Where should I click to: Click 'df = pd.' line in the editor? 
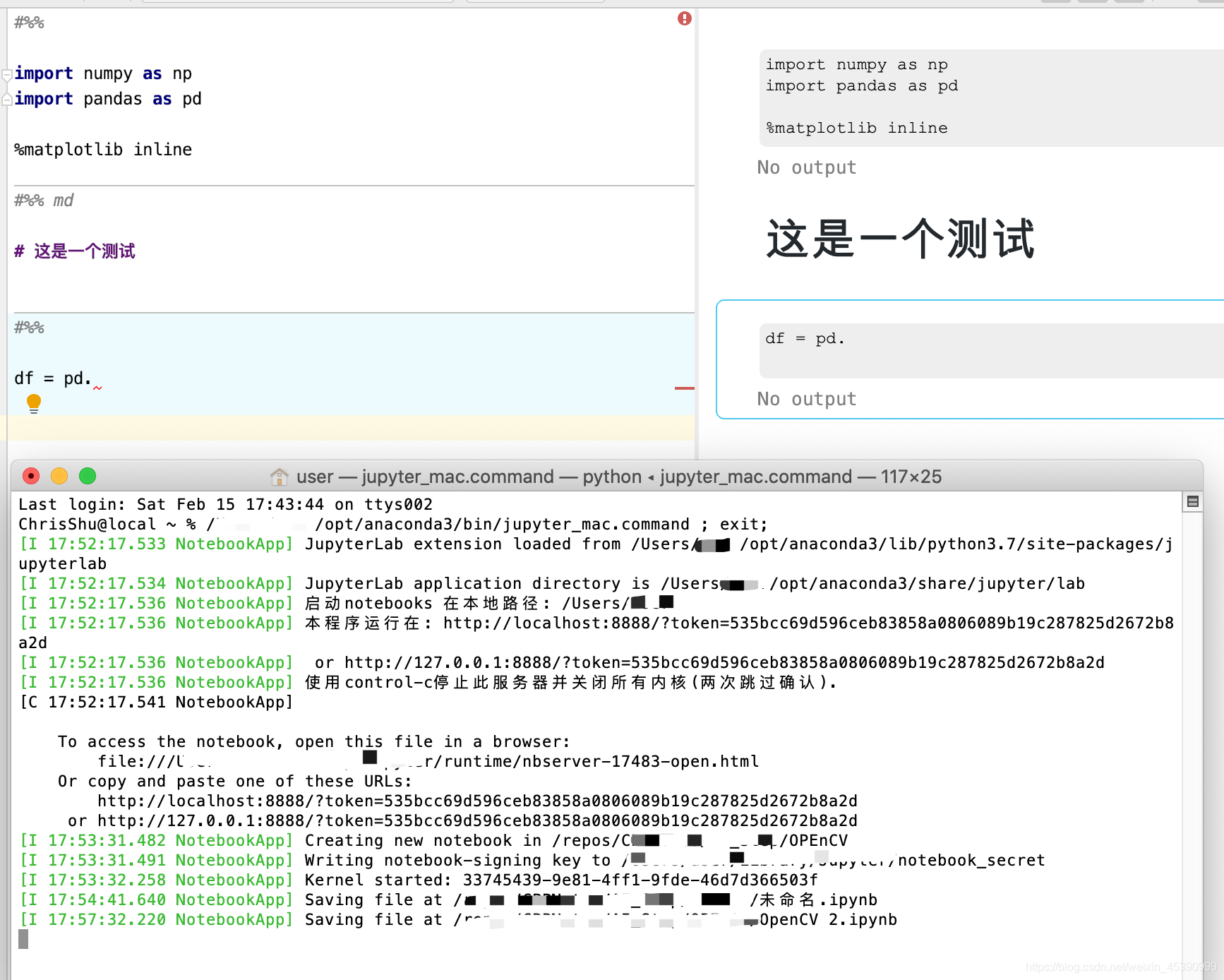(53, 378)
